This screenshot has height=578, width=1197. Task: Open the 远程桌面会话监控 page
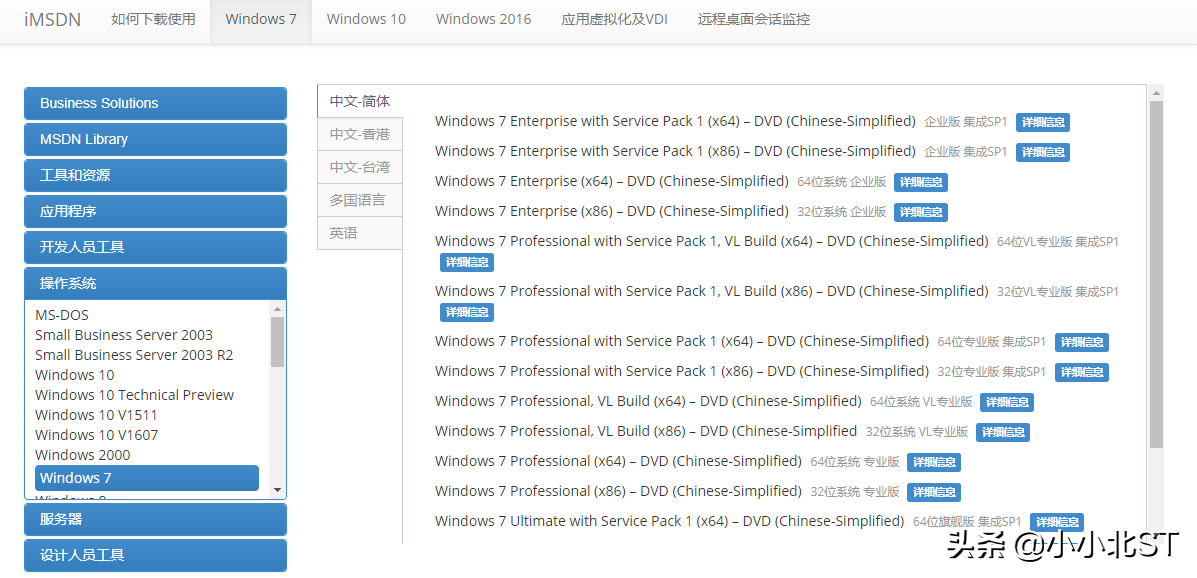(x=753, y=18)
